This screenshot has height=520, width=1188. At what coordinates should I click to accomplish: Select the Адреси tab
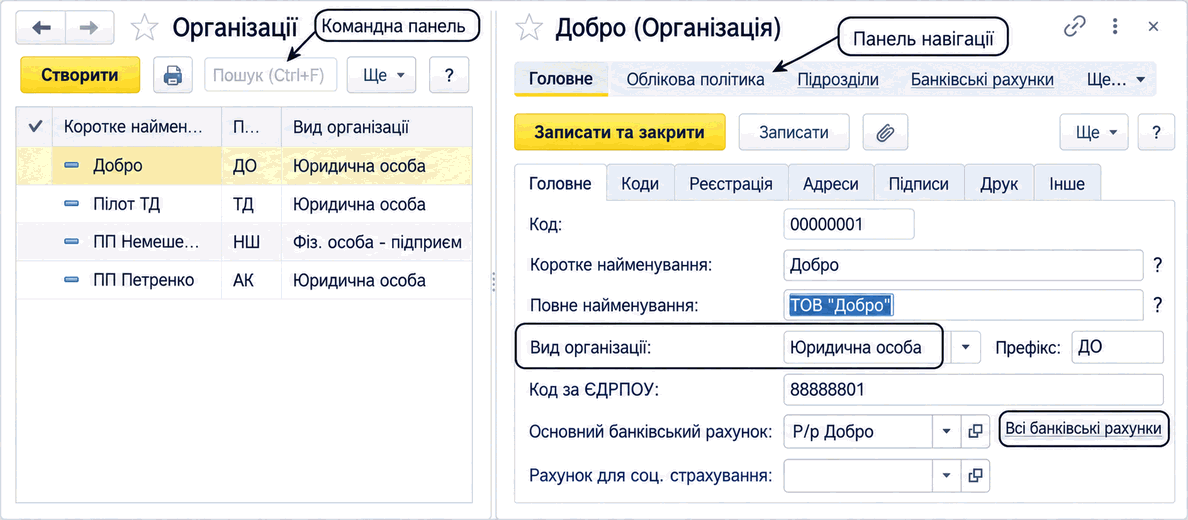point(830,183)
